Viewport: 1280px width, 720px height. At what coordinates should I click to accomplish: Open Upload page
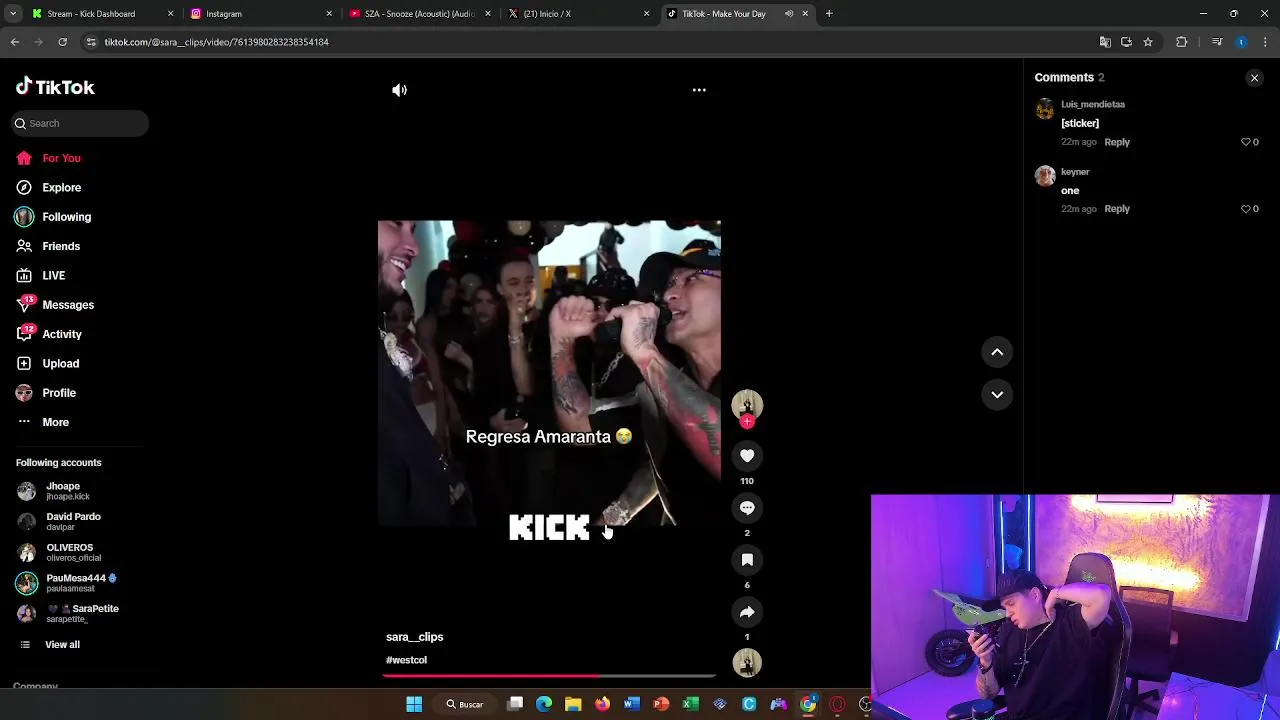click(x=60, y=363)
